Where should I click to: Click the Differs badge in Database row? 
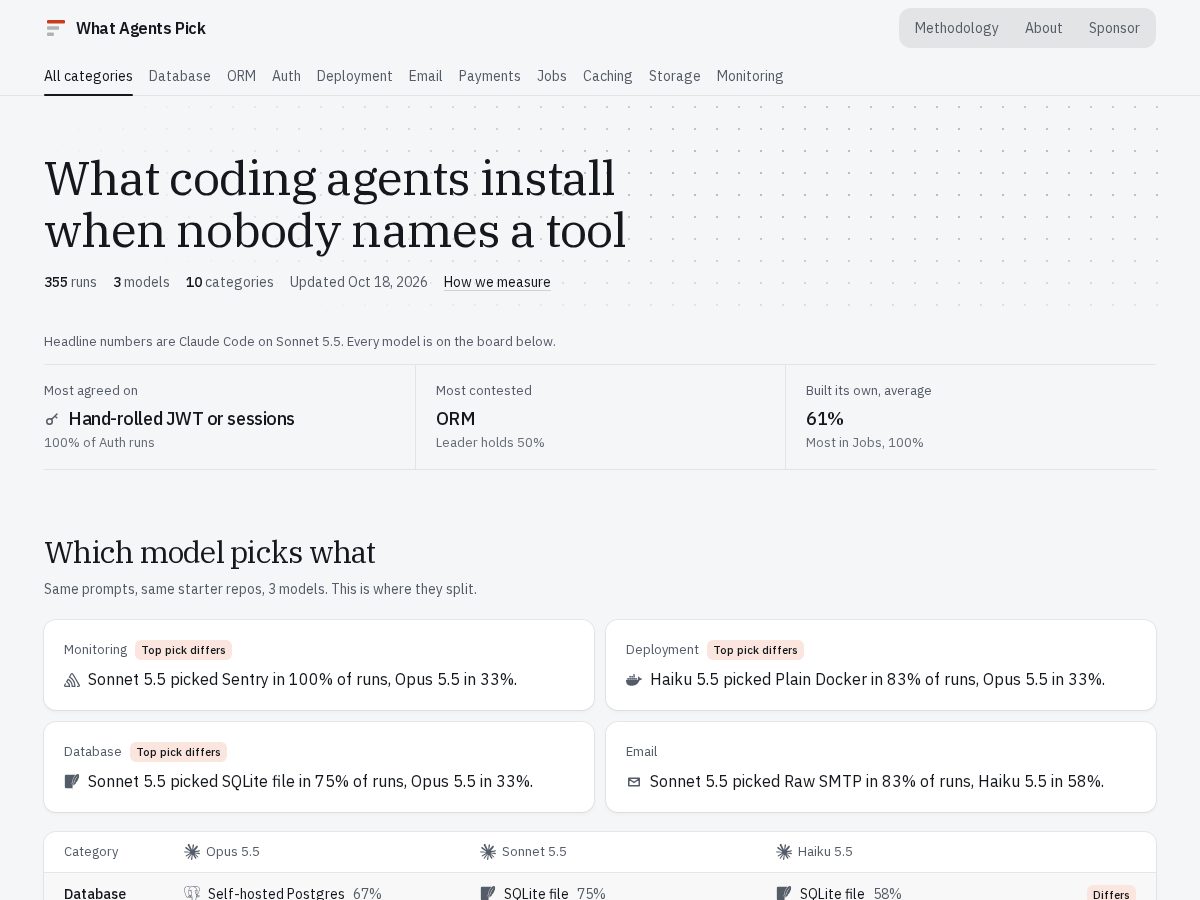pos(1111,894)
